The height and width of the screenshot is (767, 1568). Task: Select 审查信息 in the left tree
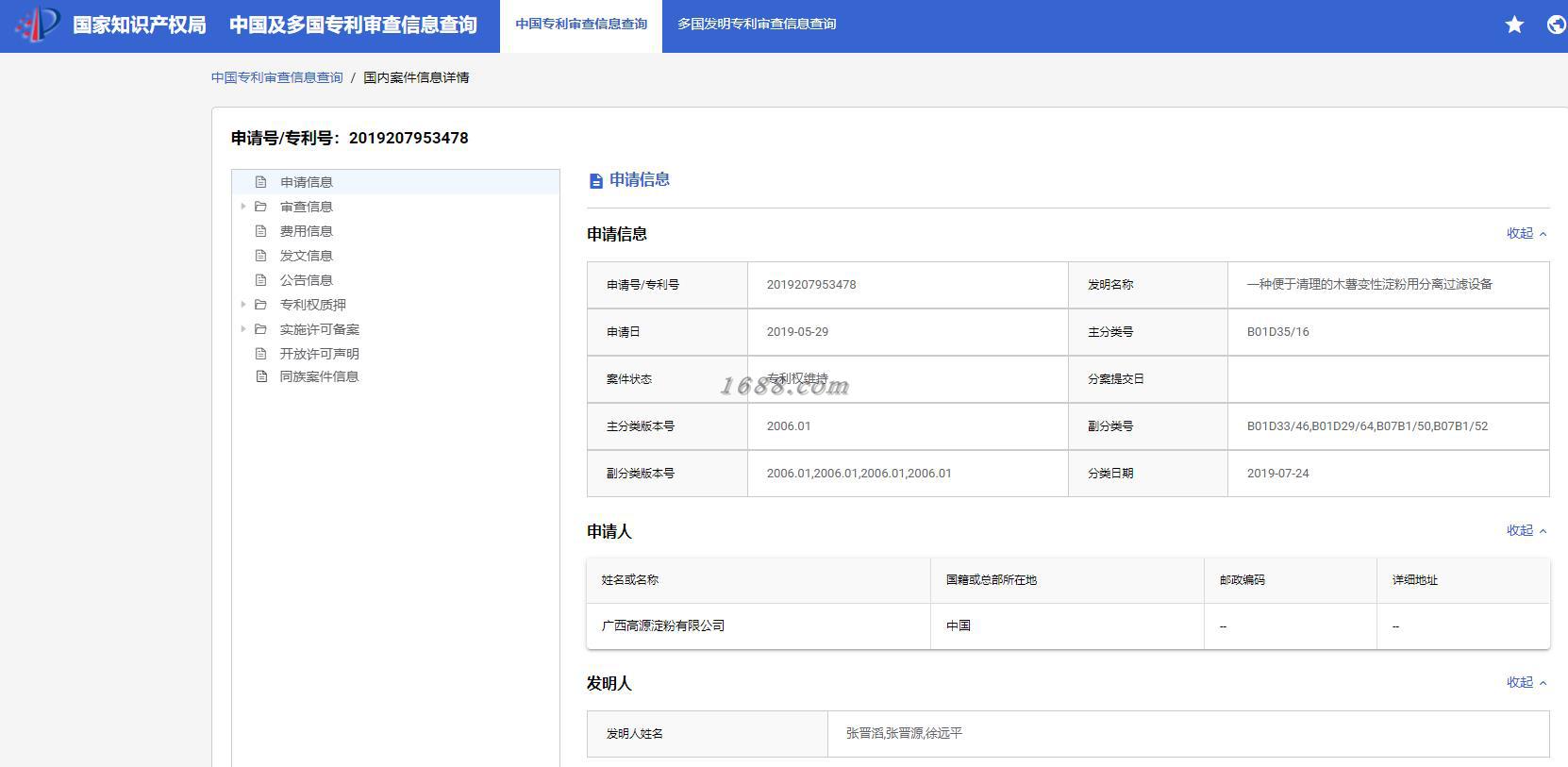306,207
